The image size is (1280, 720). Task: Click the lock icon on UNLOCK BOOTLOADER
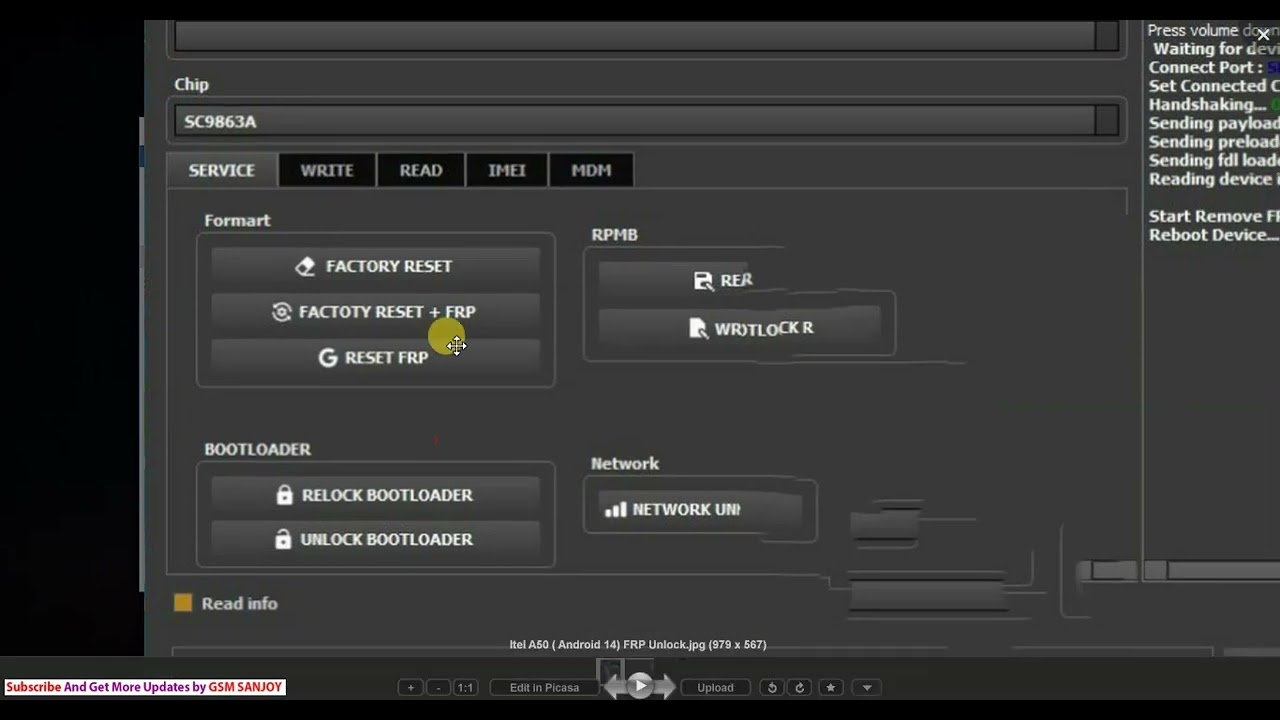coord(283,539)
